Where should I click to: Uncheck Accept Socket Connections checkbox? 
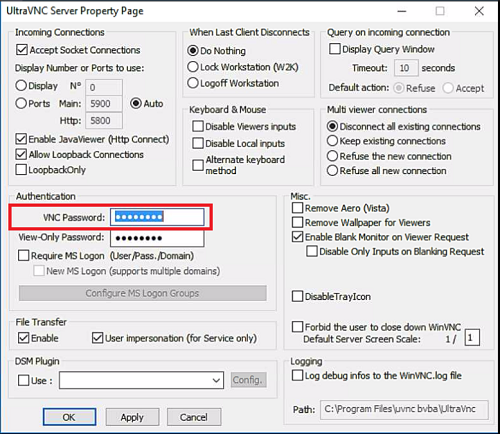(22, 50)
